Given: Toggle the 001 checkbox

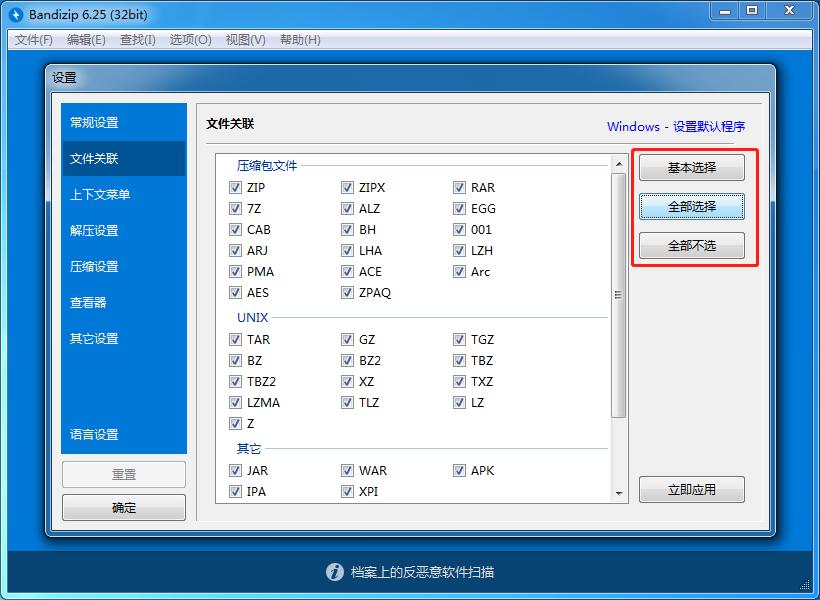Looking at the screenshot, I should [x=459, y=229].
